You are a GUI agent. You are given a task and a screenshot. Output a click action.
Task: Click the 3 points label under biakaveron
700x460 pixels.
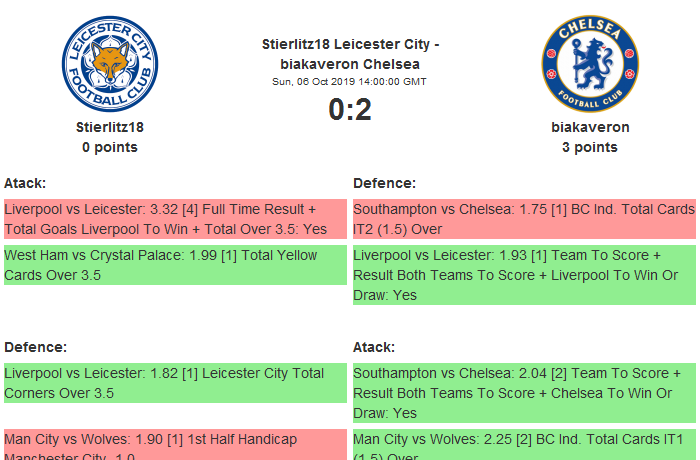tap(590, 147)
